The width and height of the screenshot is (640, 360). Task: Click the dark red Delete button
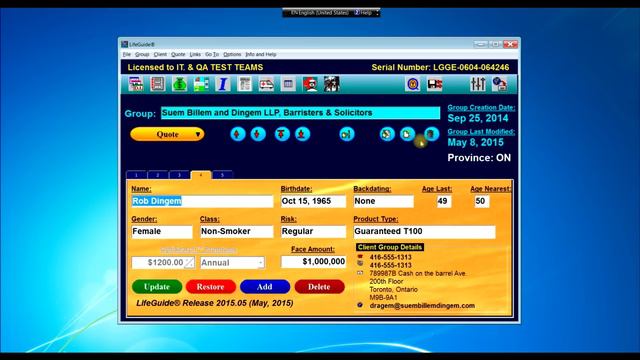319,287
